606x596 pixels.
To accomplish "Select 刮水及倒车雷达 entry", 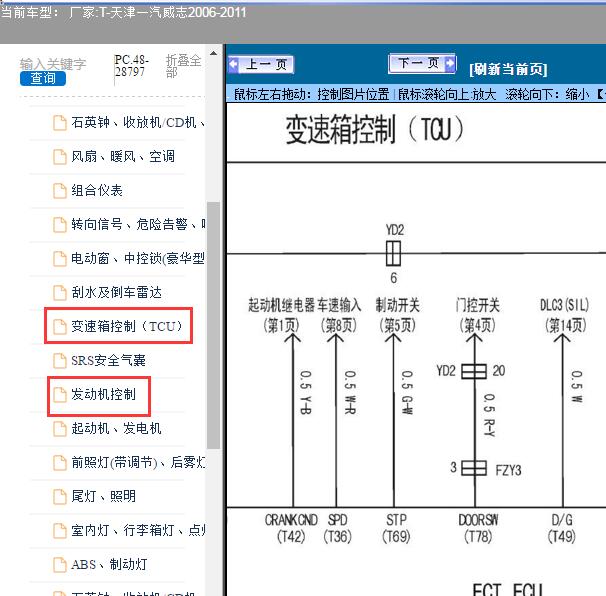I will point(116,293).
